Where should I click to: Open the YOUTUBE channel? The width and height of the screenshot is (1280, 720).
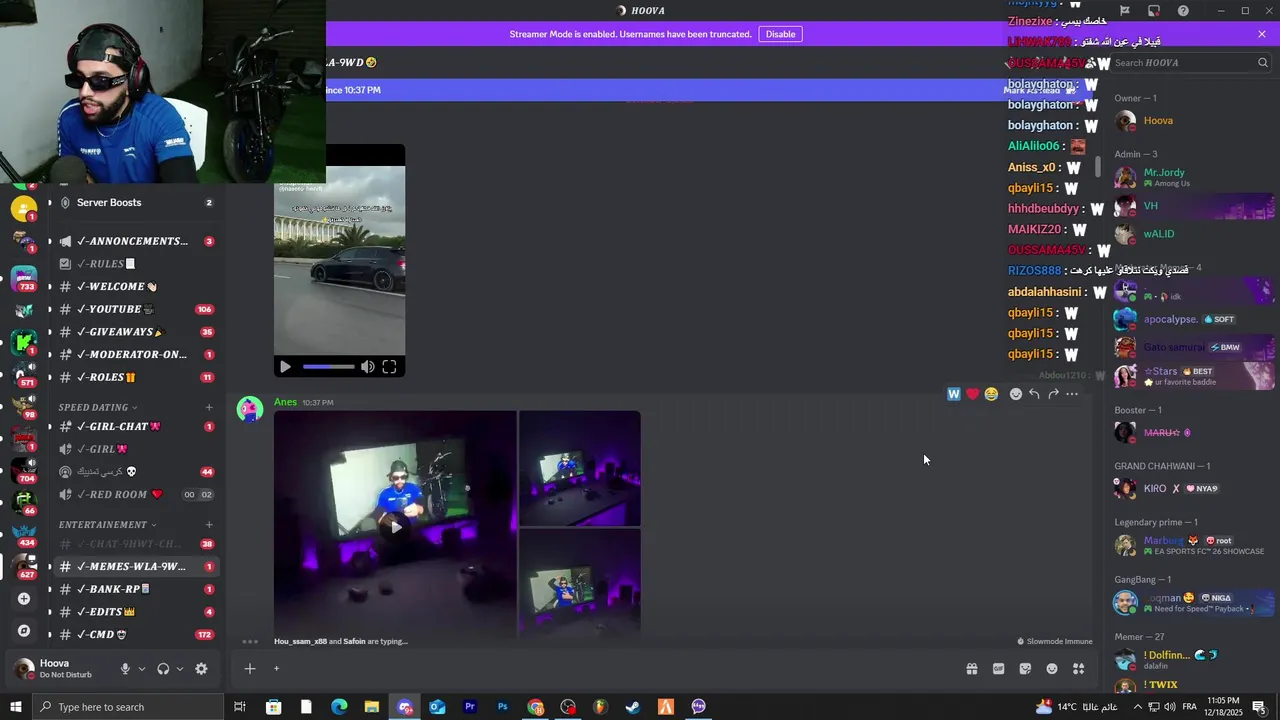tap(135, 309)
